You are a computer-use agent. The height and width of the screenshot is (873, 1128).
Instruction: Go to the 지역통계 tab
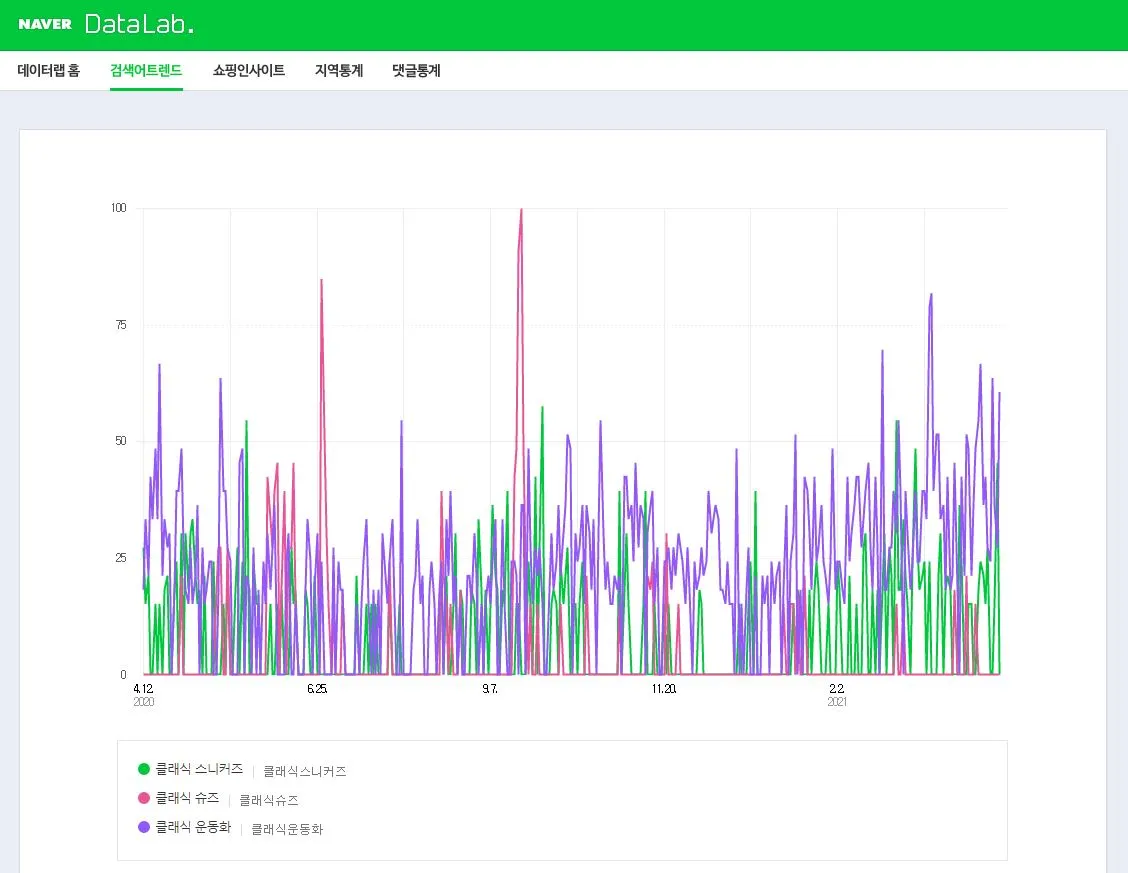(x=339, y=70)
